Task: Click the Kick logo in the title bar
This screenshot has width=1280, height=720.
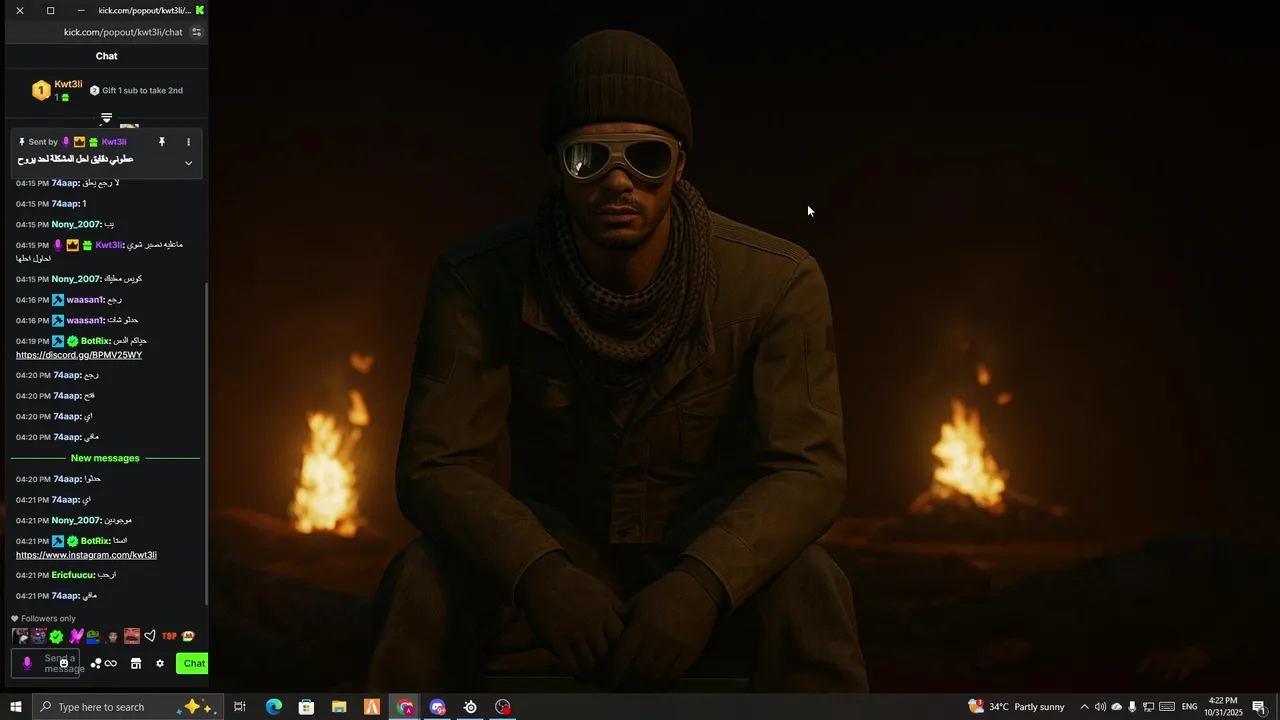Action: [x=200, y=10]
